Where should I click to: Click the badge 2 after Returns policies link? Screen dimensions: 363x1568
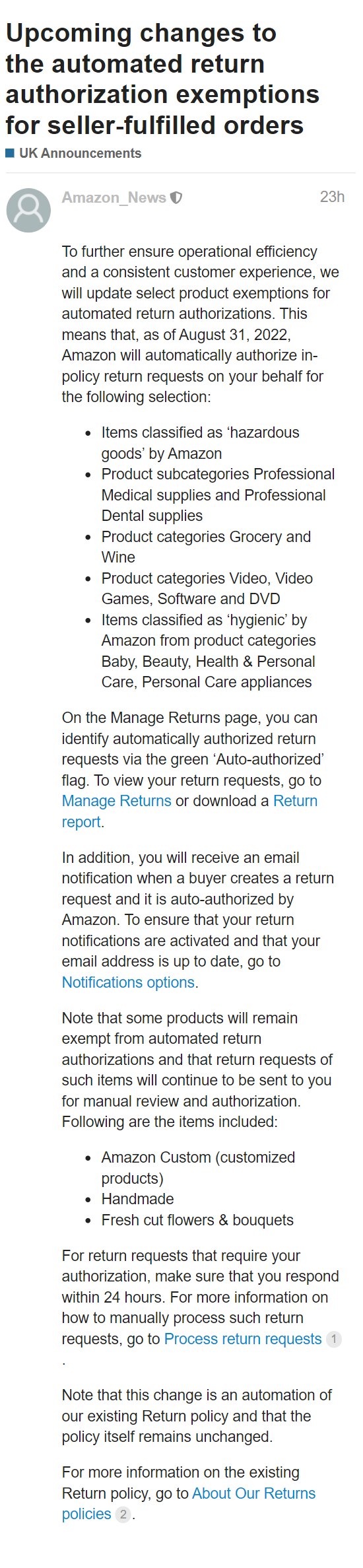(123, 1514)
